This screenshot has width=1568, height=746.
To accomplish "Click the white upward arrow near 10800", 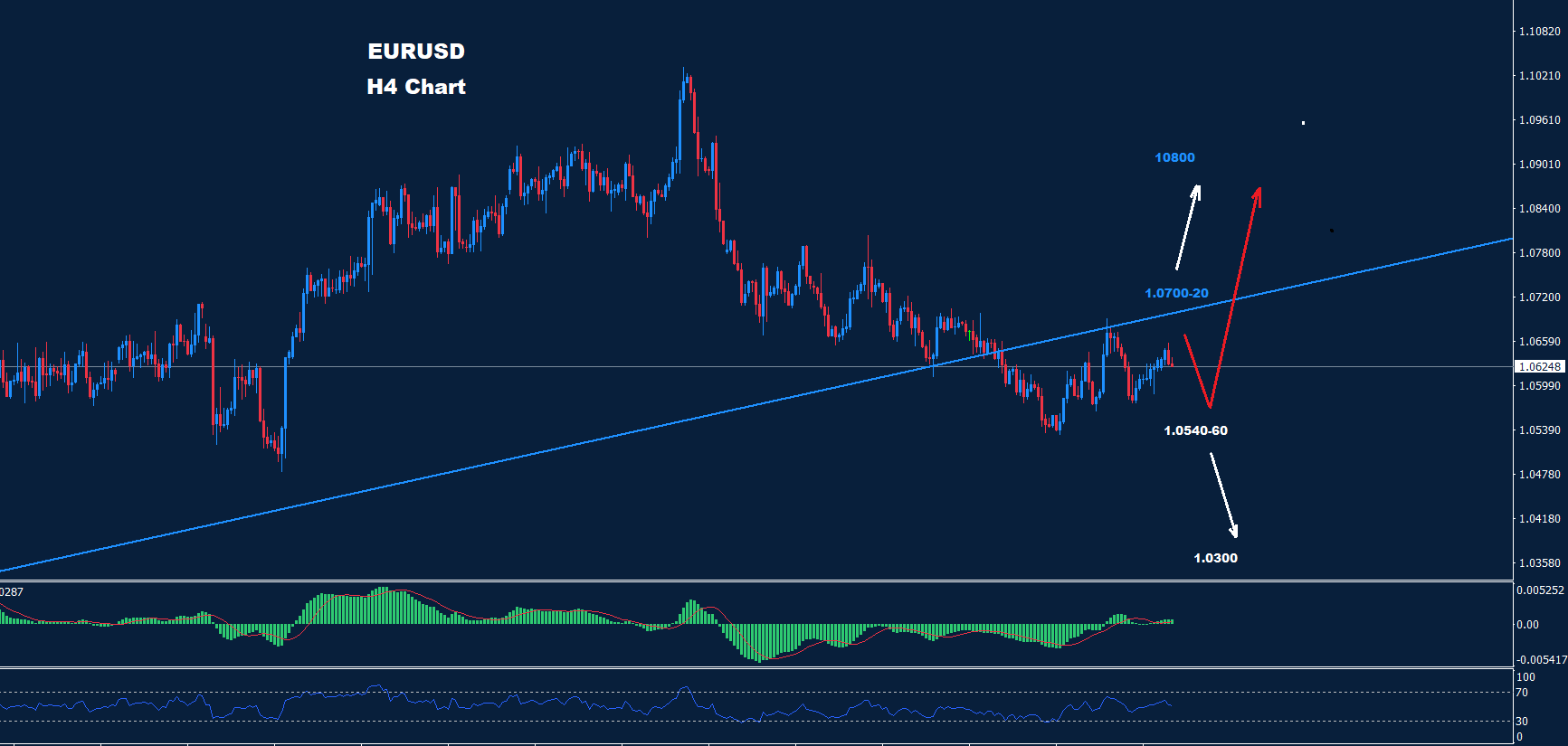I will [1188, 227].
